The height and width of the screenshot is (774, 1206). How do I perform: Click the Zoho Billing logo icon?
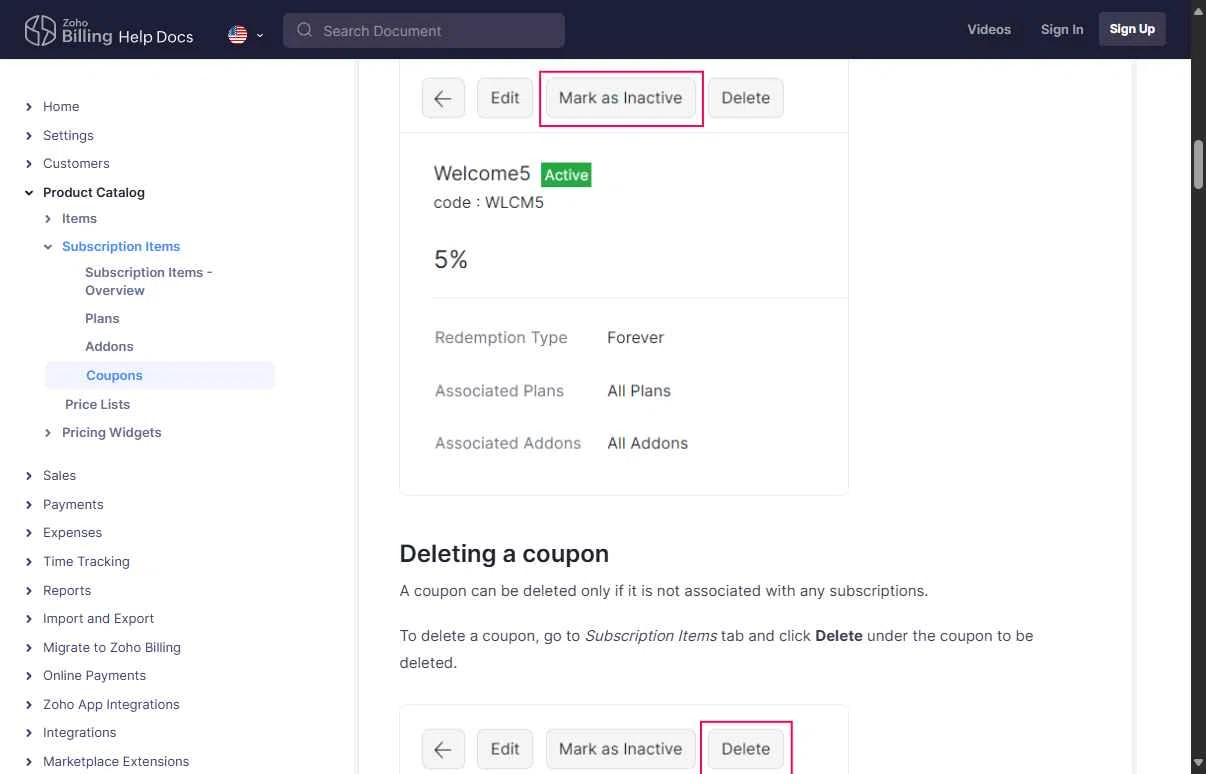click(x=40, y=30)
